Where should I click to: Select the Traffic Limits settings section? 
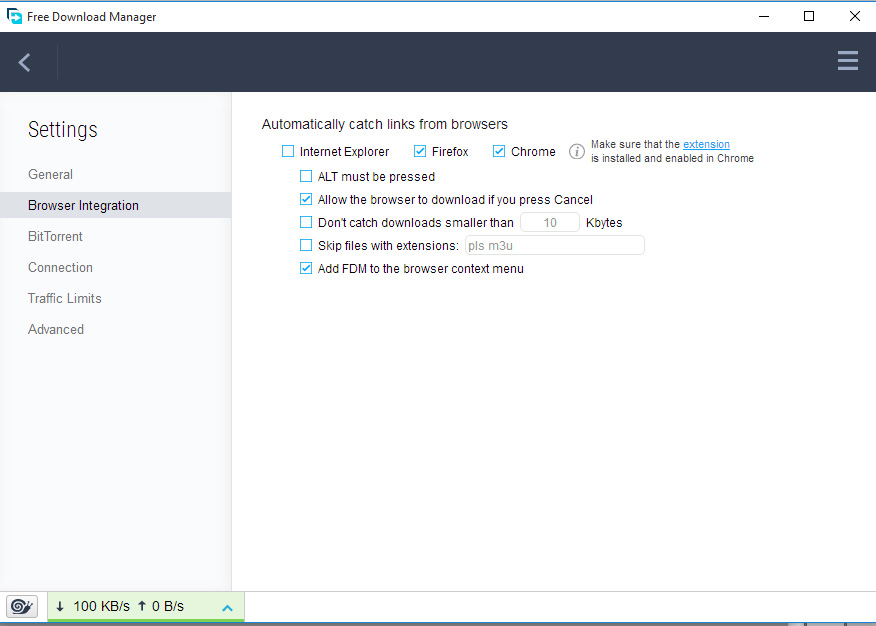pyautogui.click(x=64, y=298)
